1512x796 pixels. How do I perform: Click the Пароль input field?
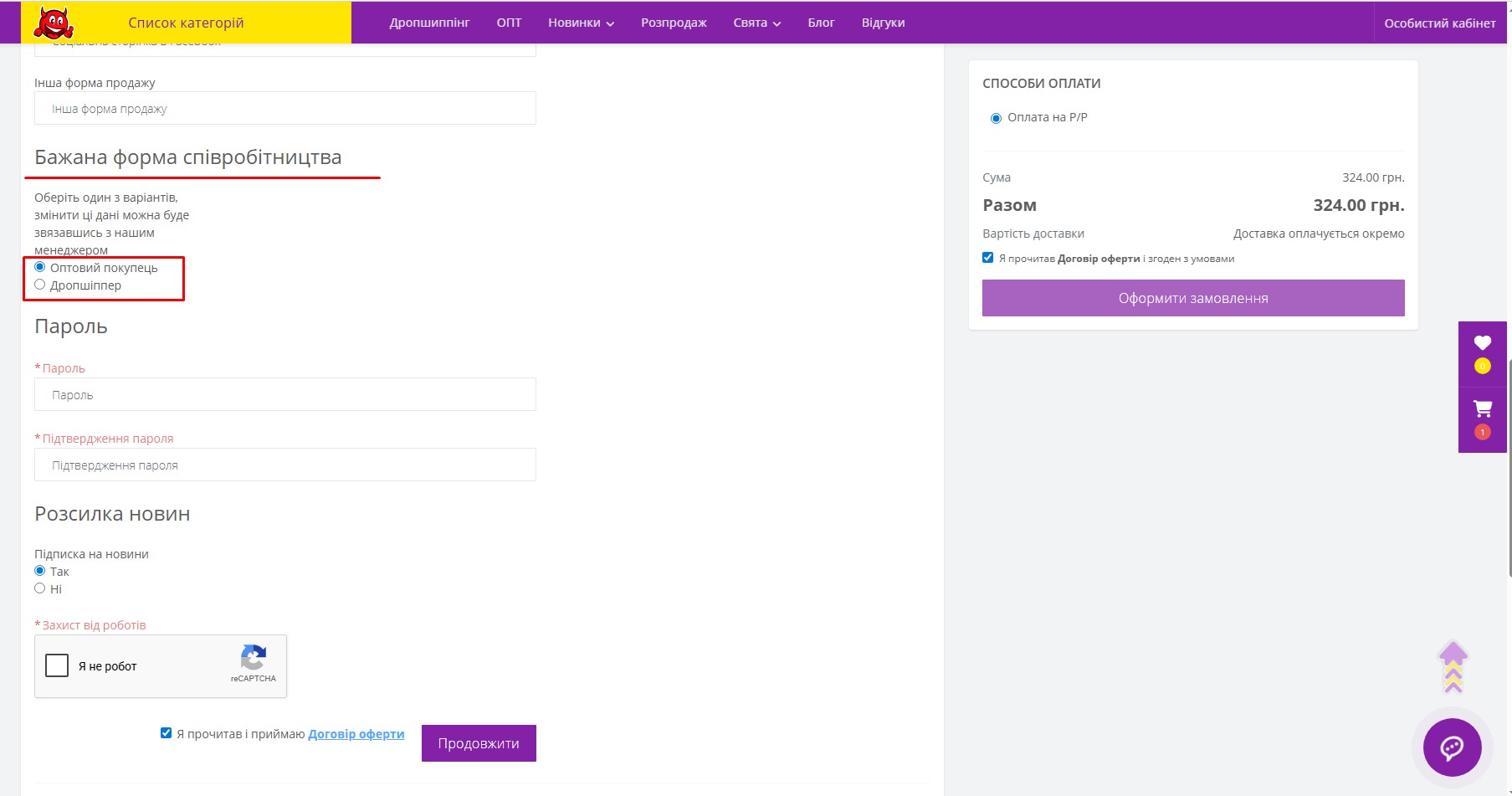click(x=284, y=394)
